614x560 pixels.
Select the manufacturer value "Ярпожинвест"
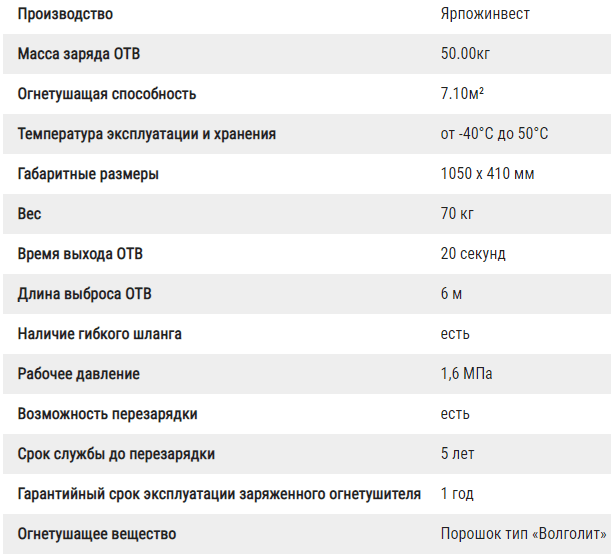485,14
